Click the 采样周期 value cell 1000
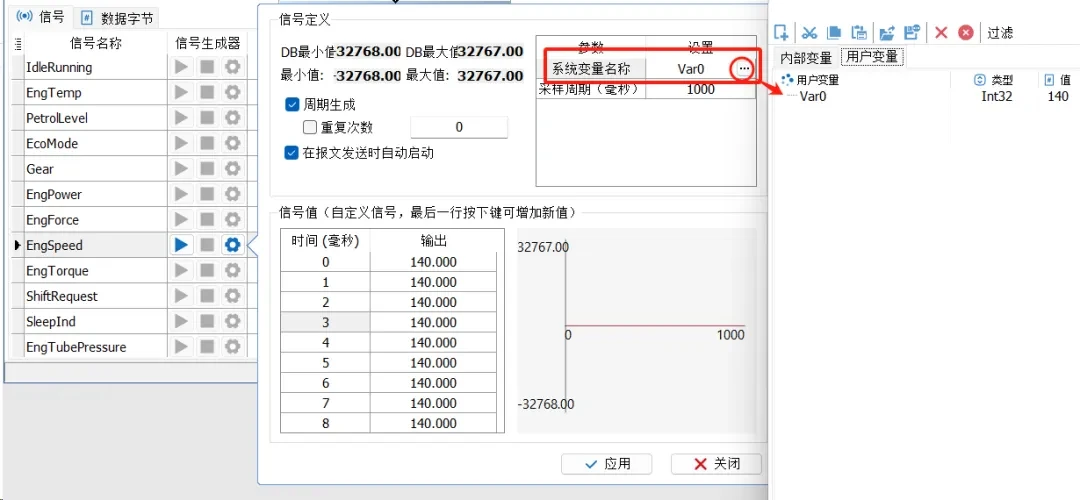Viewport: 1080px width, 500px height. tap(700, 90)
